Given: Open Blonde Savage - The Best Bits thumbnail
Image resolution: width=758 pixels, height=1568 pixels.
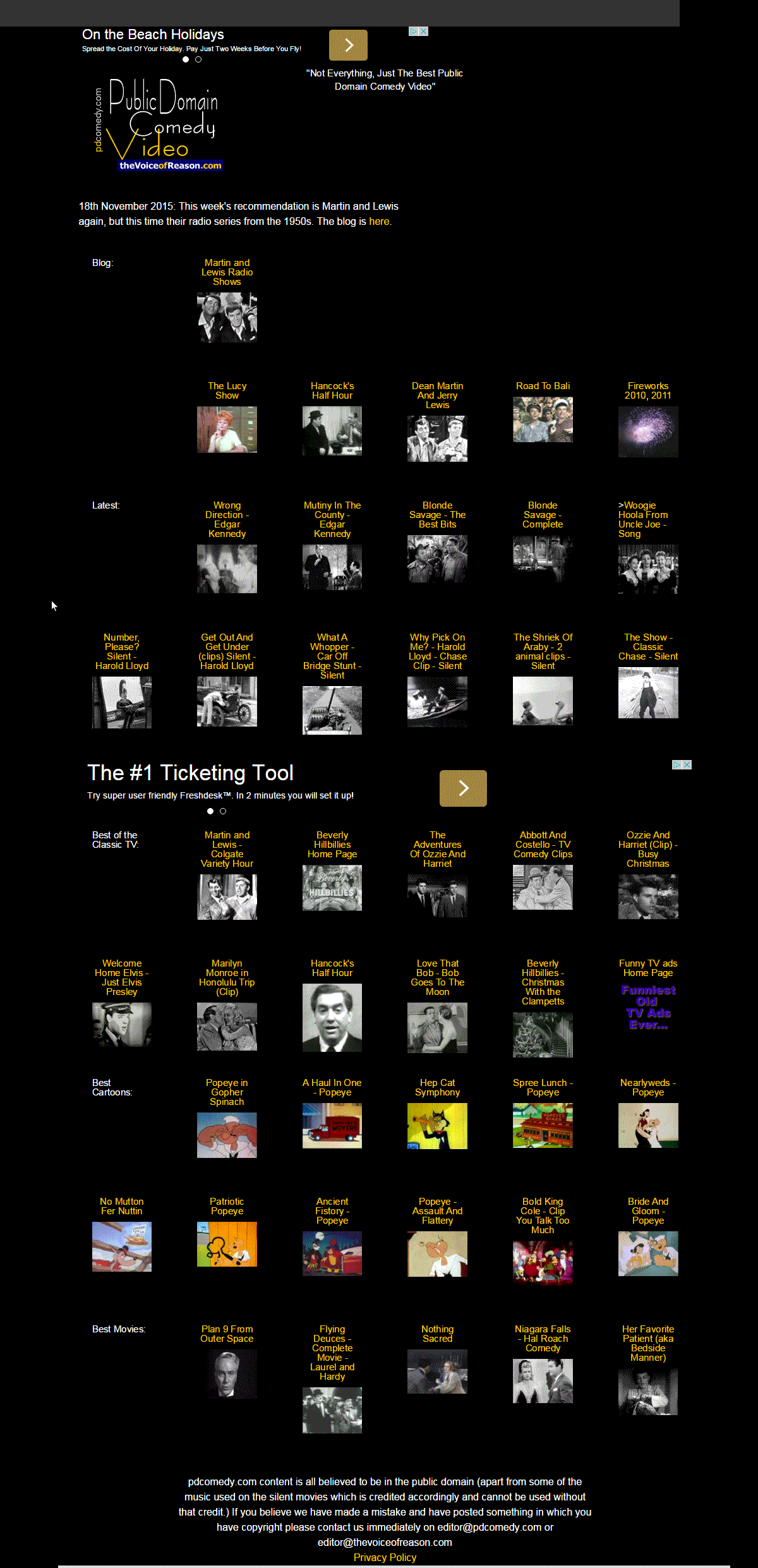Looking at the screenshot, I should [437, 558].
